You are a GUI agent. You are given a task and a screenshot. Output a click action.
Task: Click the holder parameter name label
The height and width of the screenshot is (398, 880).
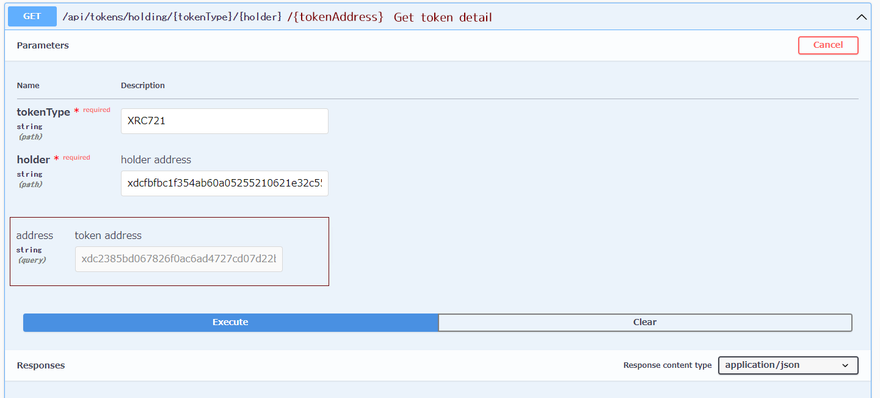[33, 160]
